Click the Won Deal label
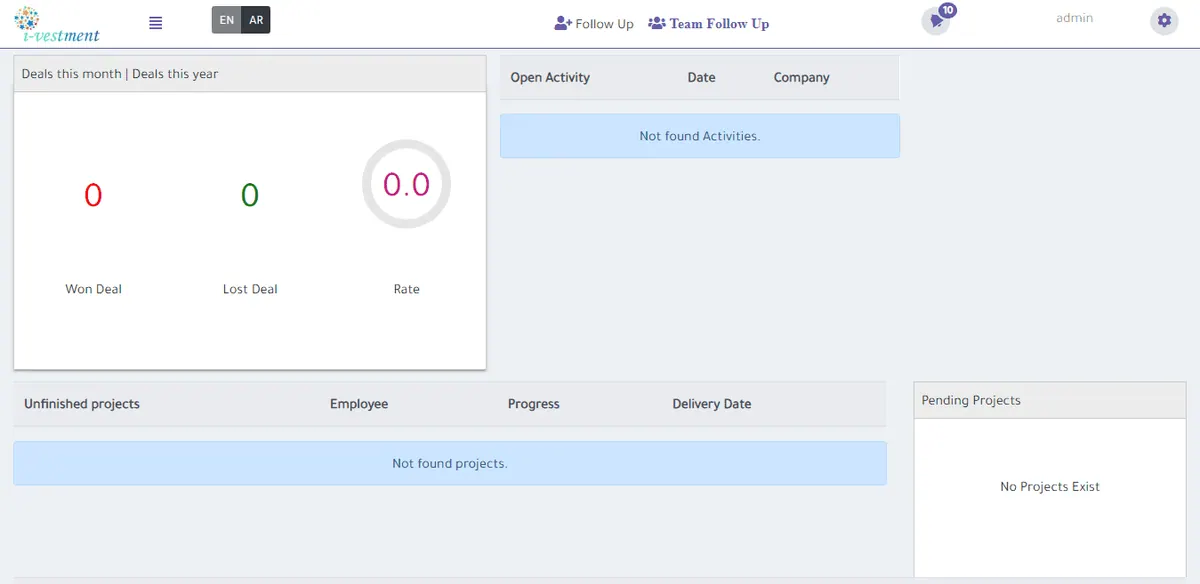 point(93,289)
